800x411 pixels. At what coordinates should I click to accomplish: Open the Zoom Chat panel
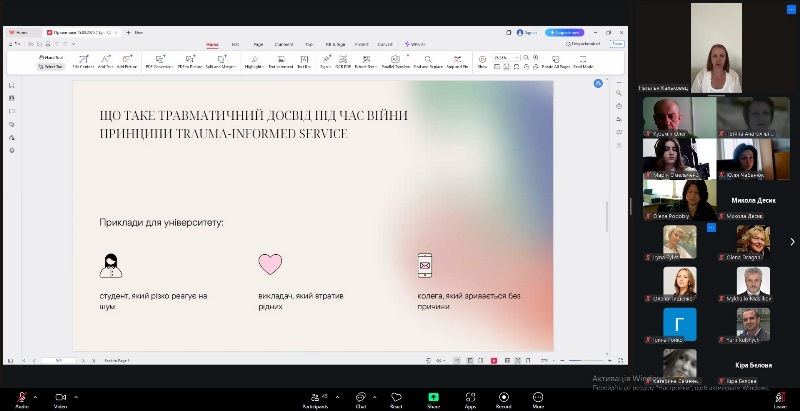360,398
